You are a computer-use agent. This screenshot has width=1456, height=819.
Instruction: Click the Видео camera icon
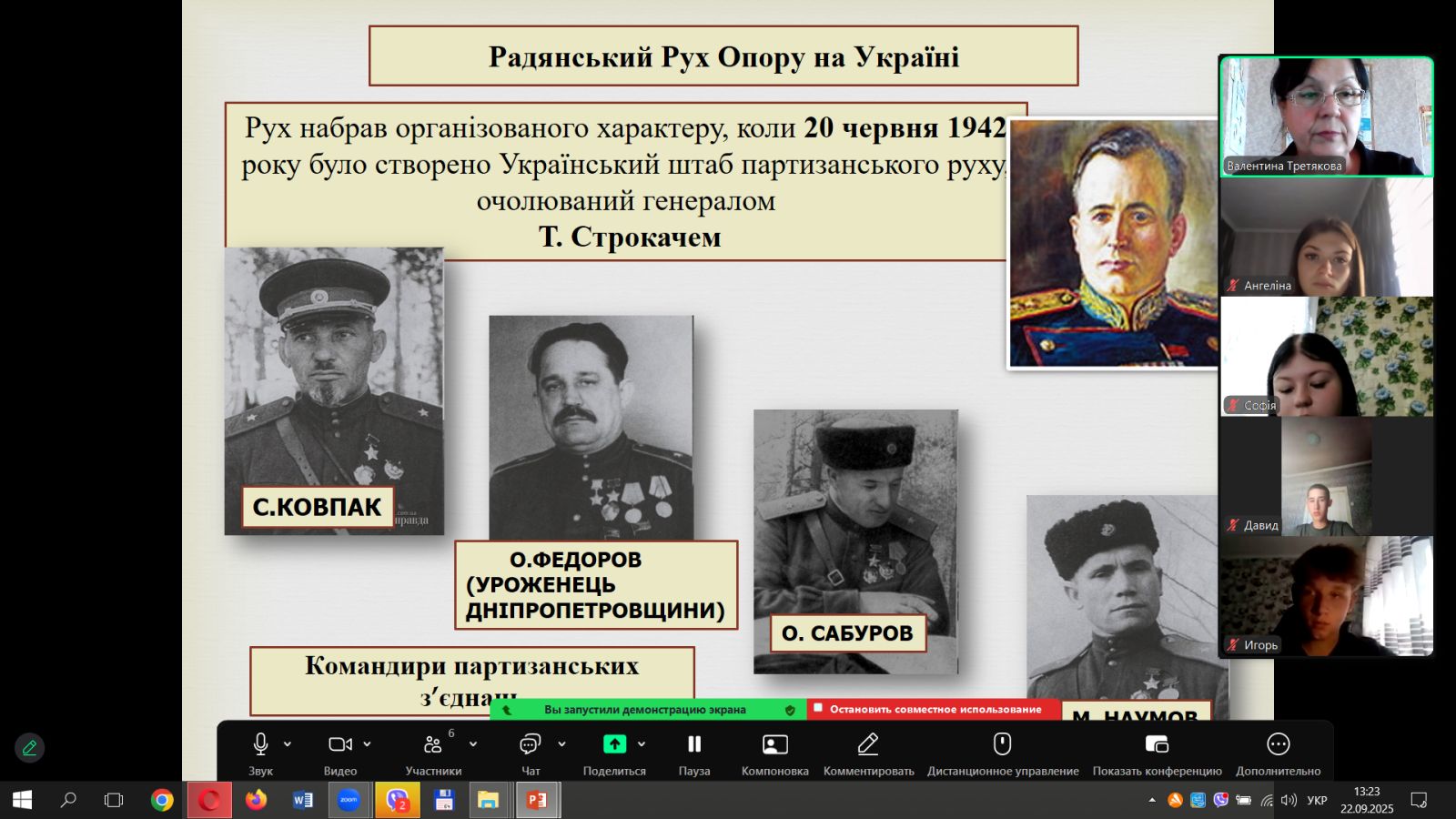[339, 744]
